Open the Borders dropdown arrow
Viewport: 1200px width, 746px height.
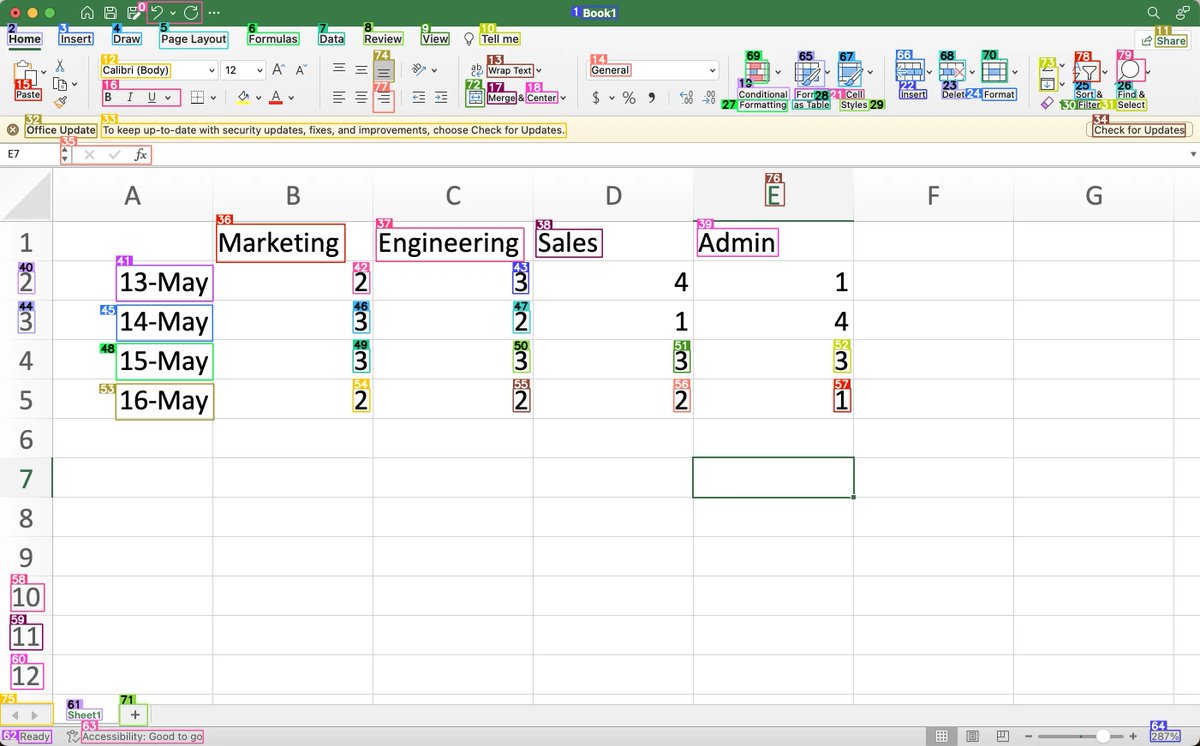pyautogui.click(x=214, y=98)
